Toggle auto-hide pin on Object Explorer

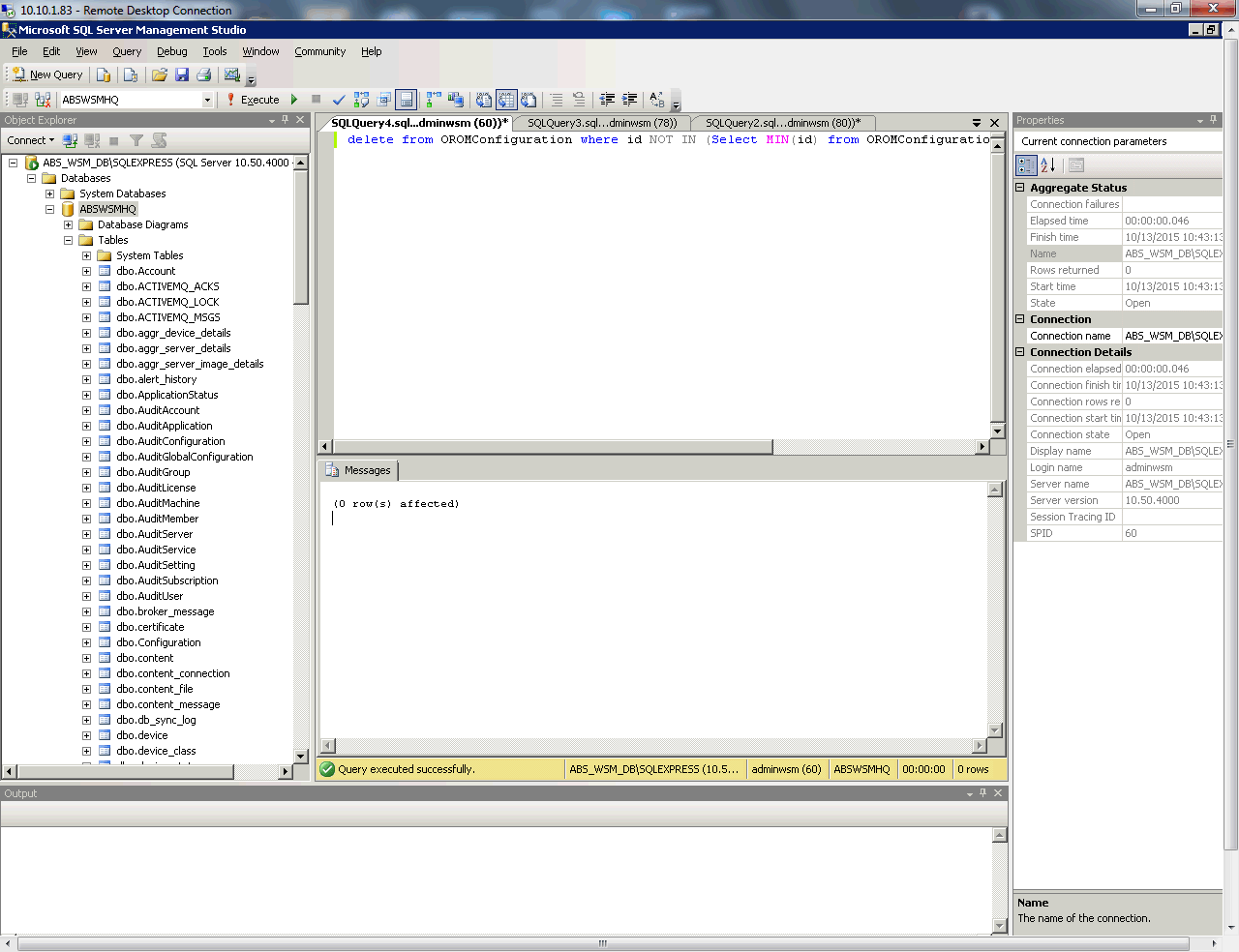(x=285, y=120)
